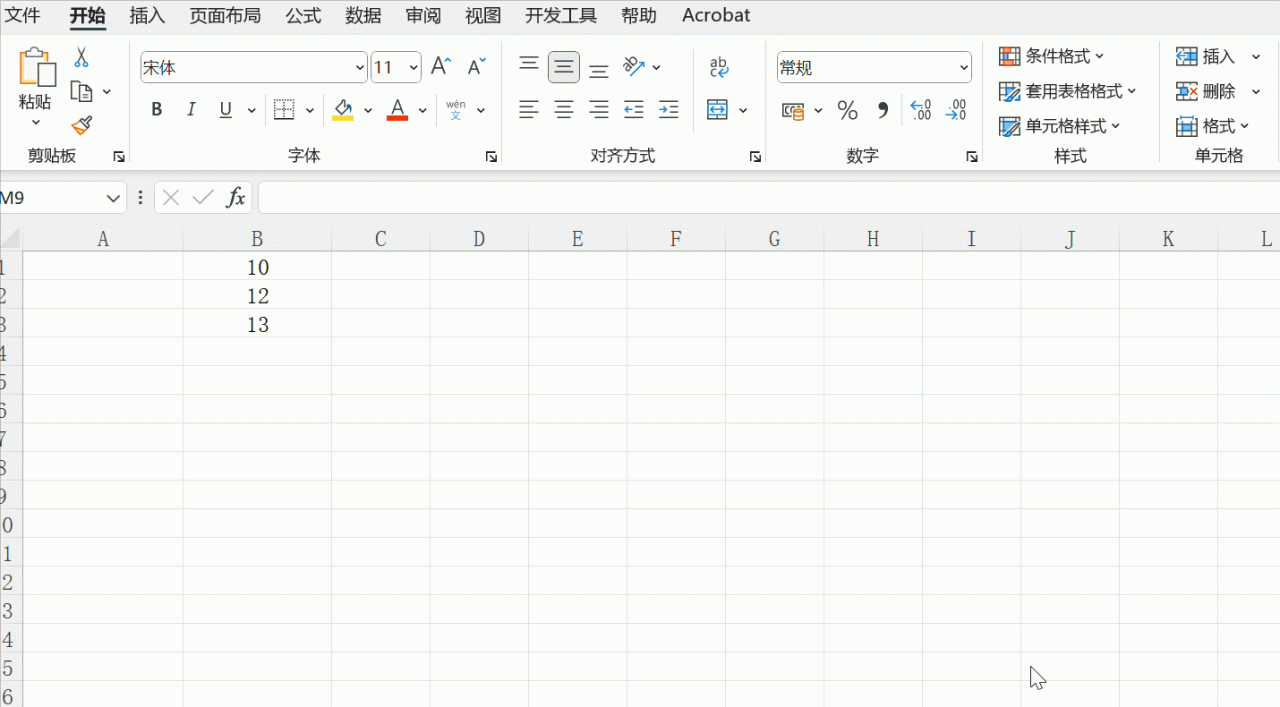Apply cell borders icon
1280x707 pixels.
click(x=284, y=110)
